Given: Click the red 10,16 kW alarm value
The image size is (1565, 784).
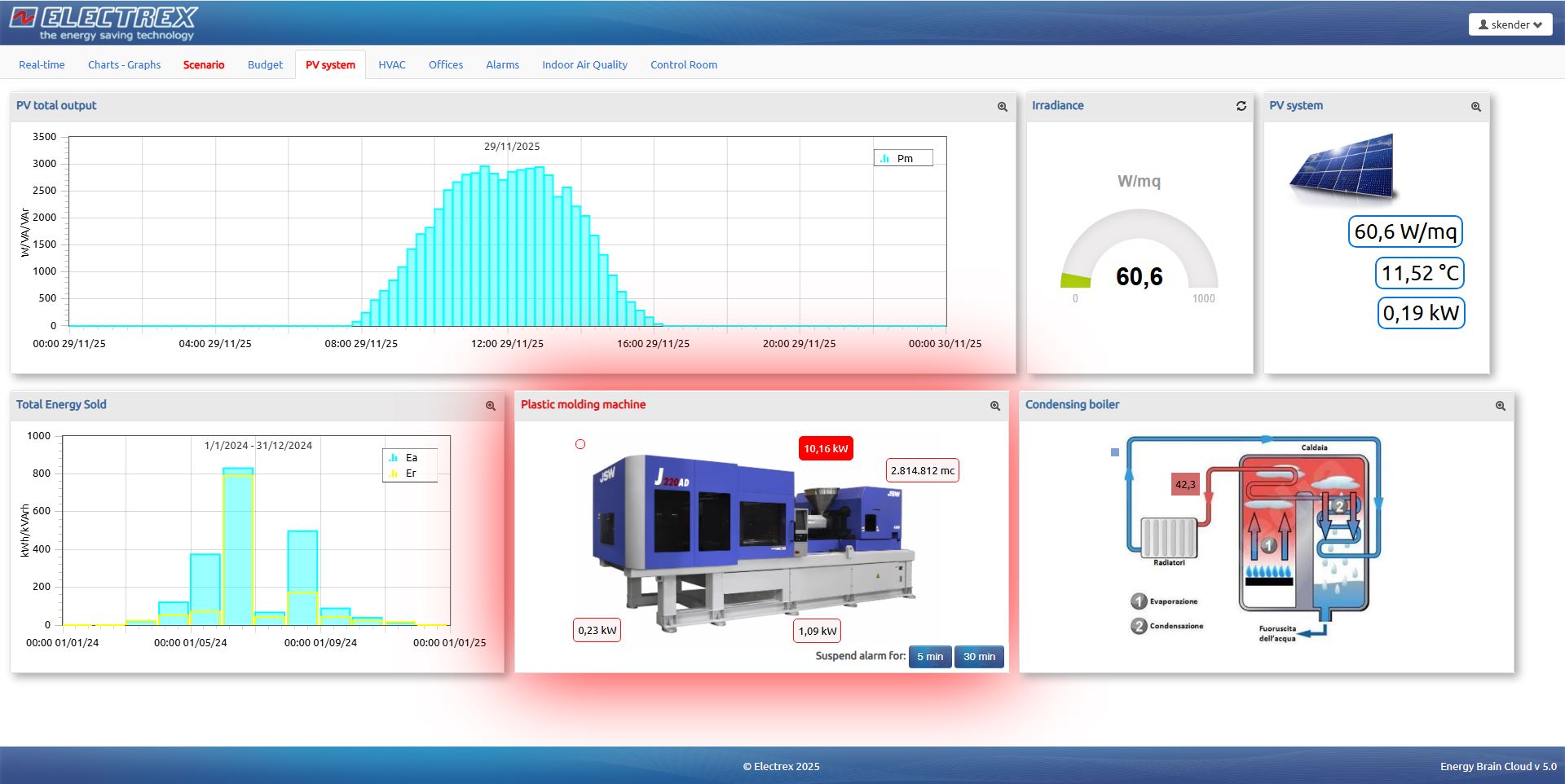Looking at the screenshot, I should (x=826, y=449).
